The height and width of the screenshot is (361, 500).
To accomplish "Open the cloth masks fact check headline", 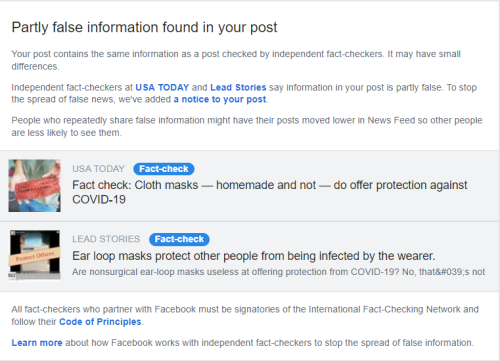I will click(270, 192).
